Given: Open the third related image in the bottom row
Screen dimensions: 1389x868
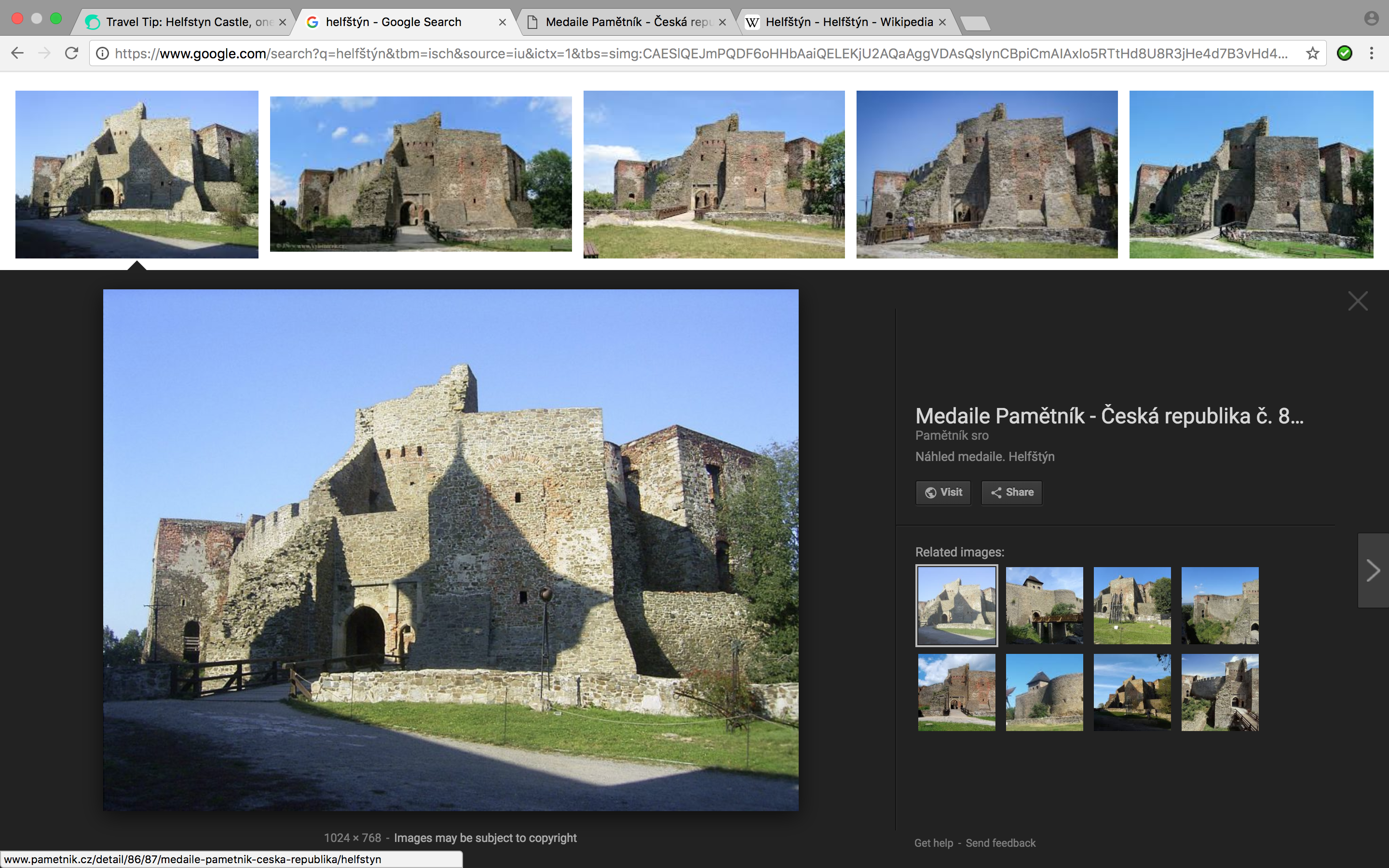Looking at the screenshot, I should pyautogui.click(x=1132, y=692).
